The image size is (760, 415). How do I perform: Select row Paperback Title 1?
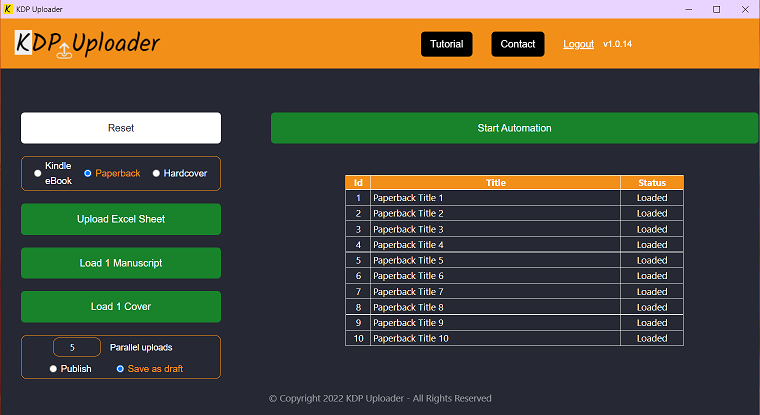[514, 198]
